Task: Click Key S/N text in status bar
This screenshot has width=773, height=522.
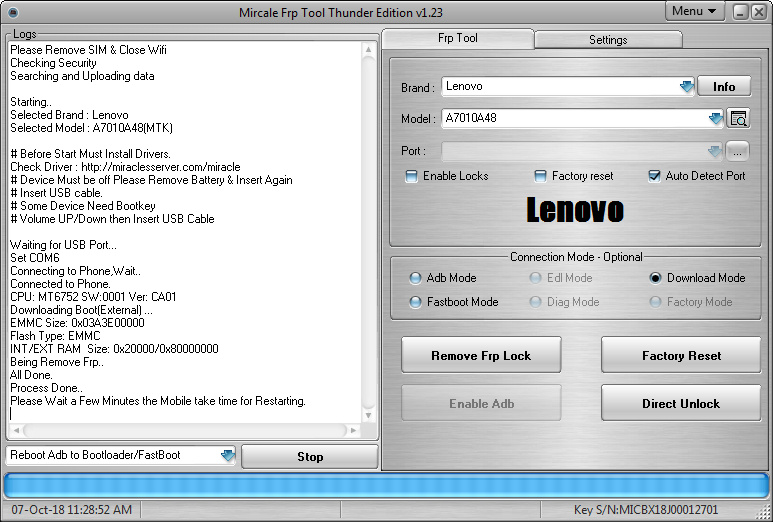Action: 646,510
